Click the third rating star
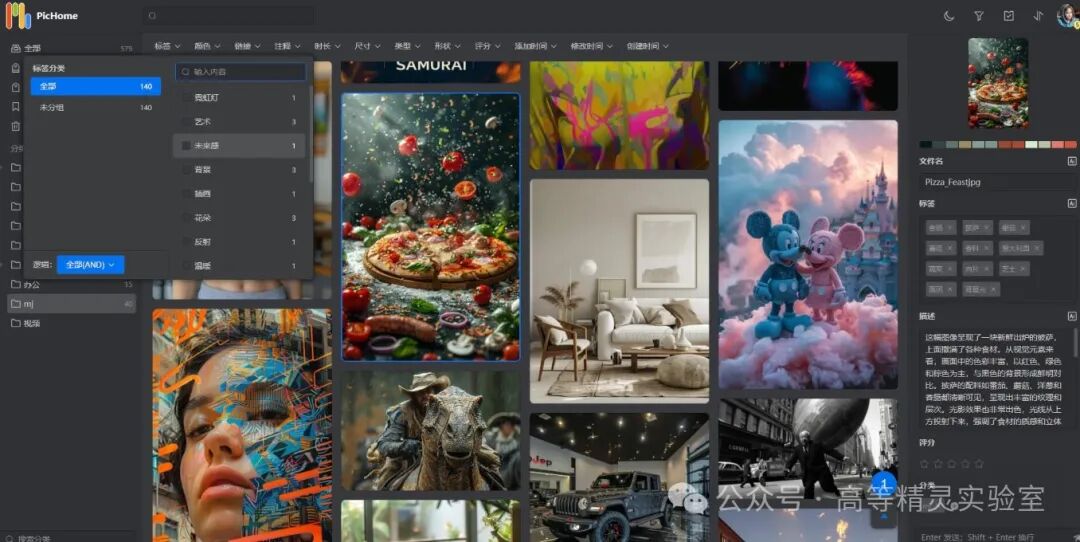 tap(951, 463)
